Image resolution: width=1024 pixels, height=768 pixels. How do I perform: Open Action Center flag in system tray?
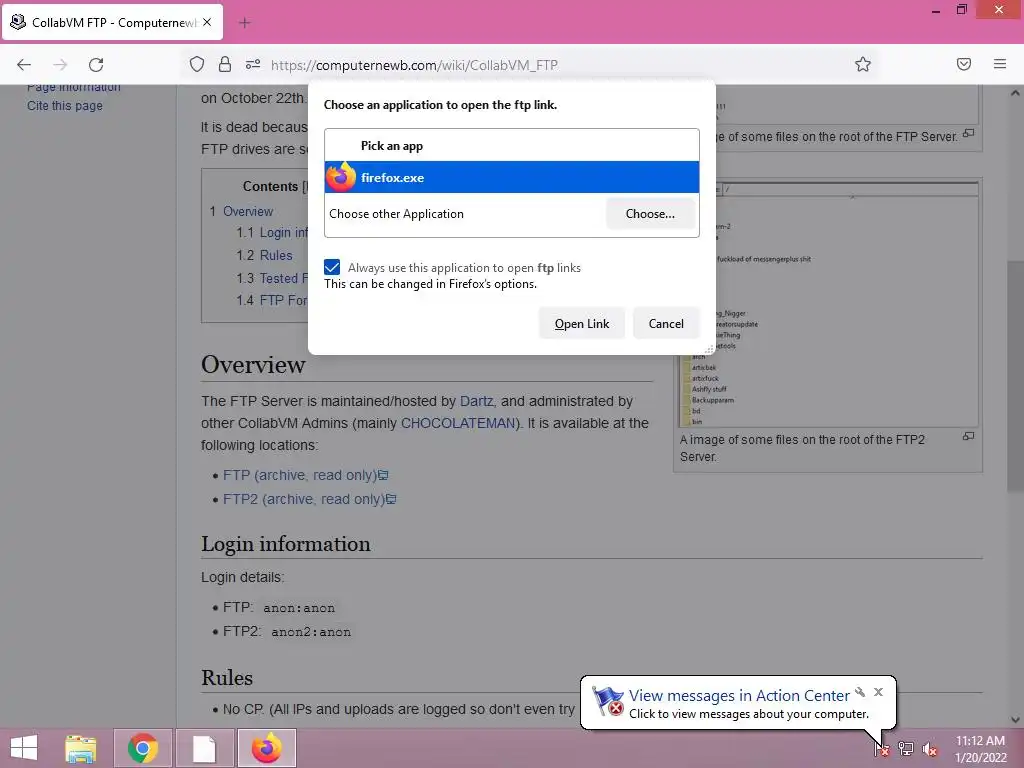[882, 749]
